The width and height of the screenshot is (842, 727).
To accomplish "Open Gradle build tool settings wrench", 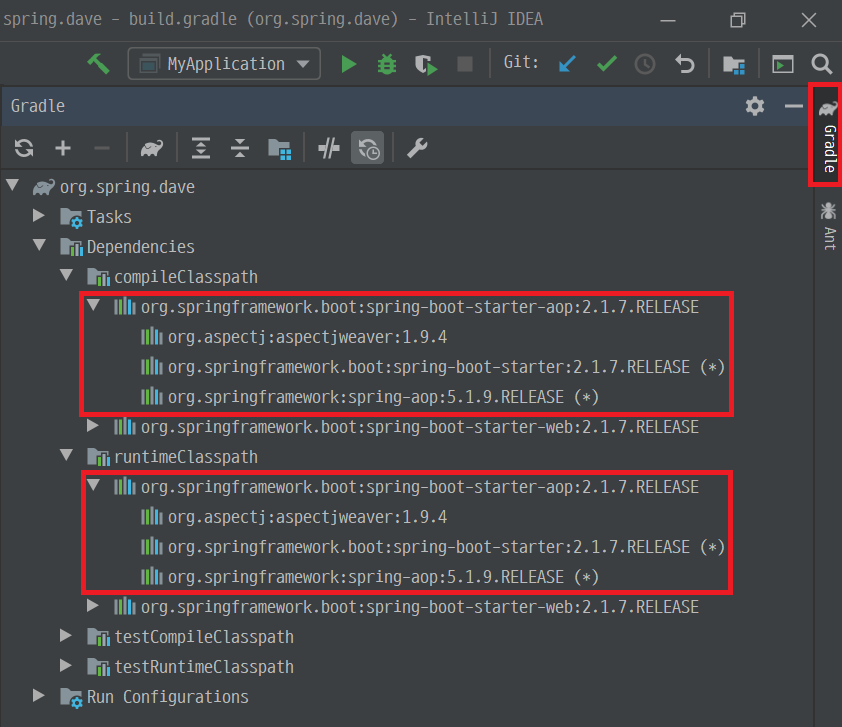I will pos(417,148).
